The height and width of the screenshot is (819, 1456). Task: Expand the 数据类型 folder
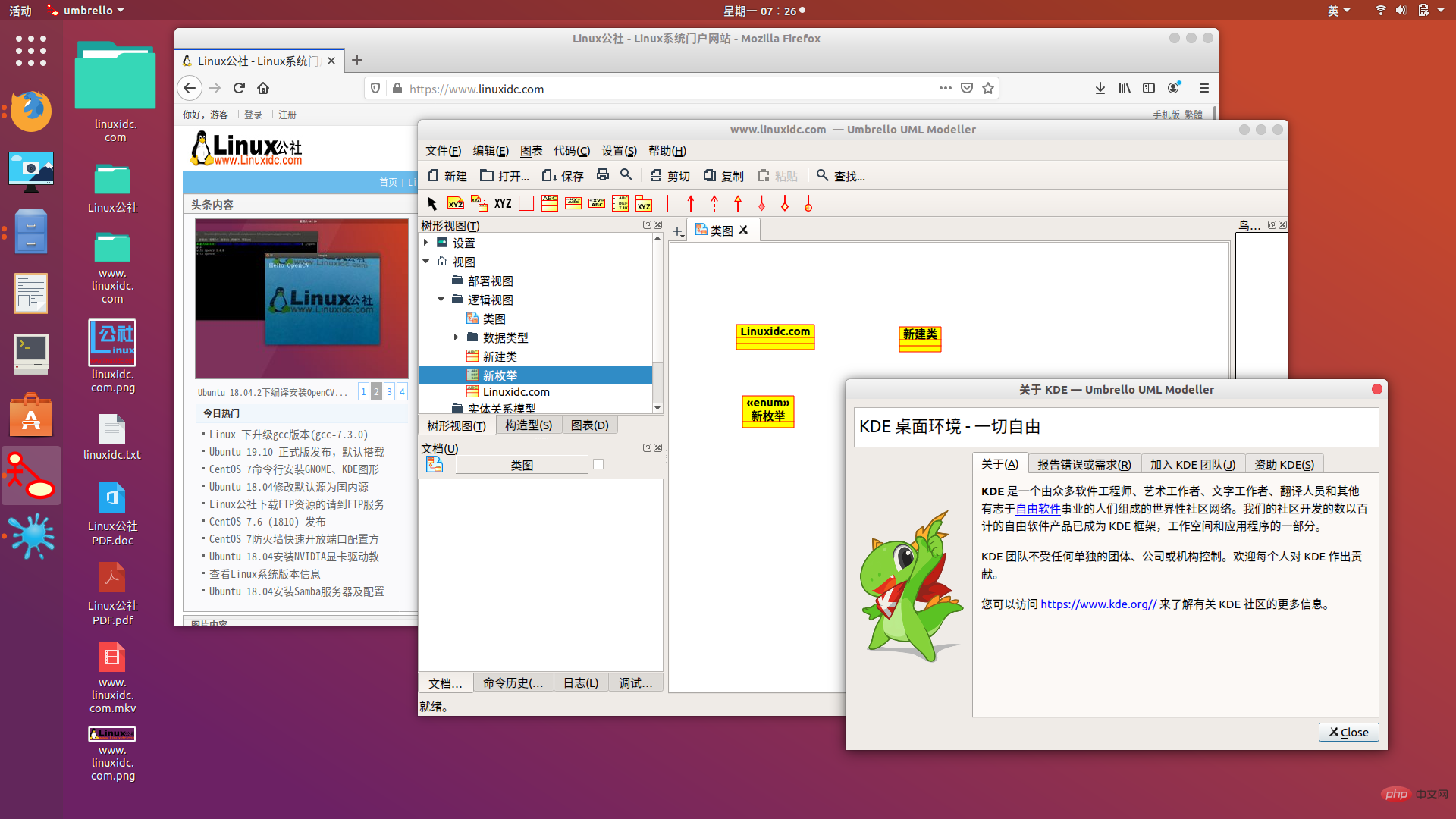point(457,337)
